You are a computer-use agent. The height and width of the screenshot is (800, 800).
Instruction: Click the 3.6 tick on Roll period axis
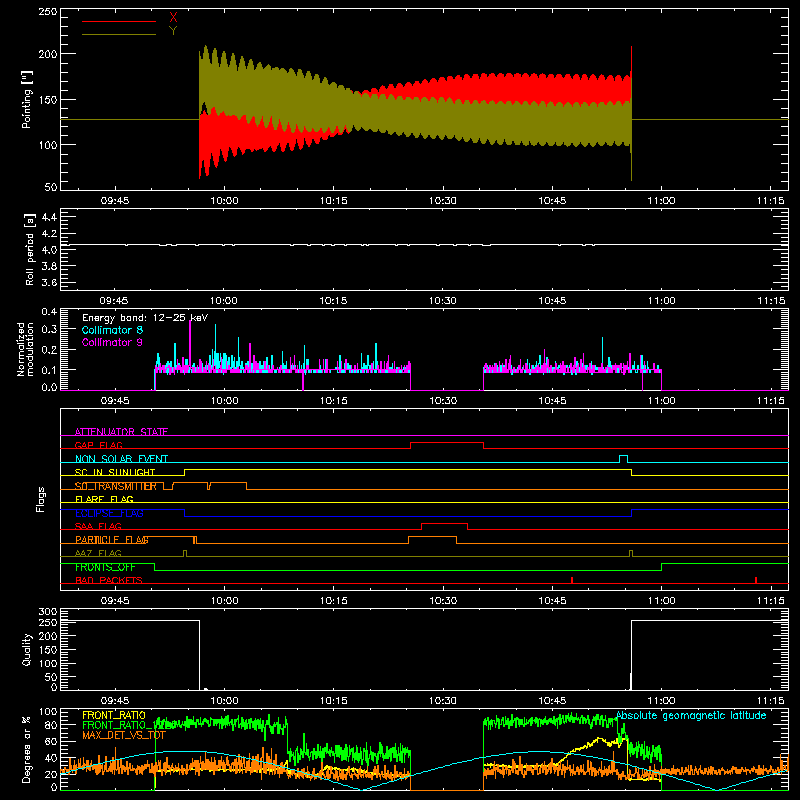pos(49,282)
